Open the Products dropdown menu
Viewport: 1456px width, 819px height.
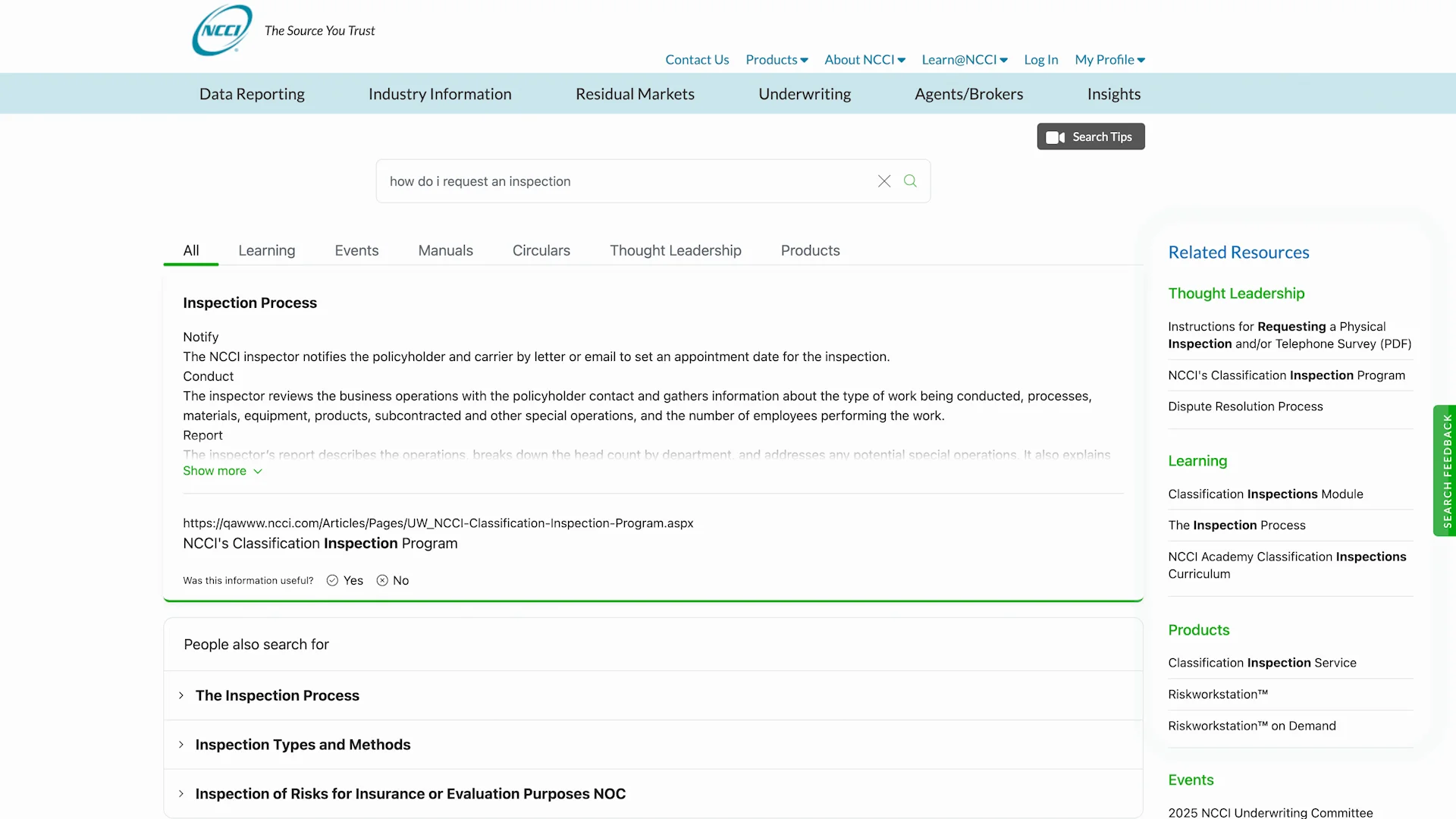tap(777, 60)
